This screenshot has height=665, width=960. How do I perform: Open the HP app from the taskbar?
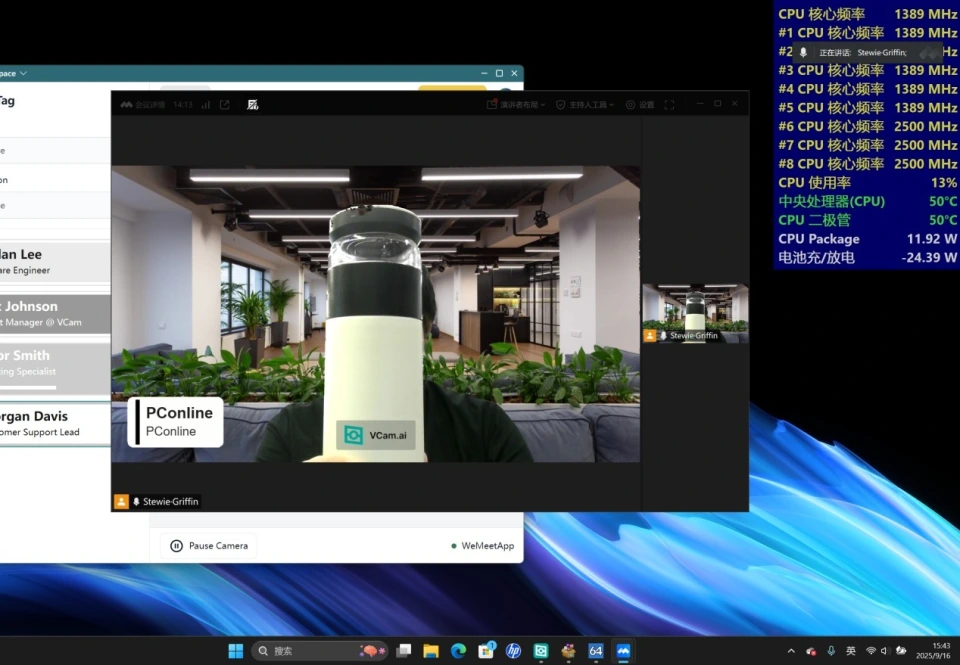(513, 651)
